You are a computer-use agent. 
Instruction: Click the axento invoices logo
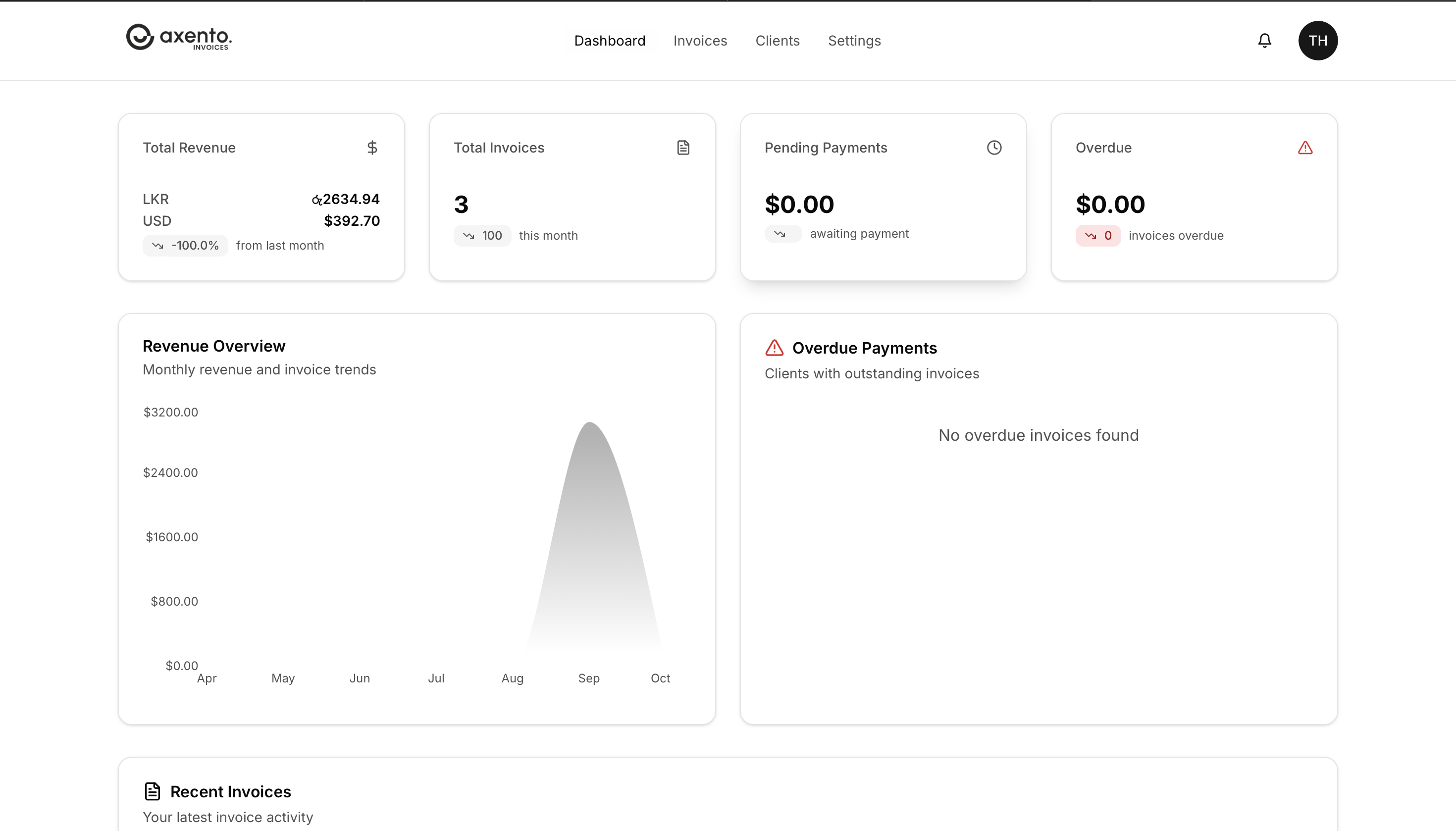(179, 38)
